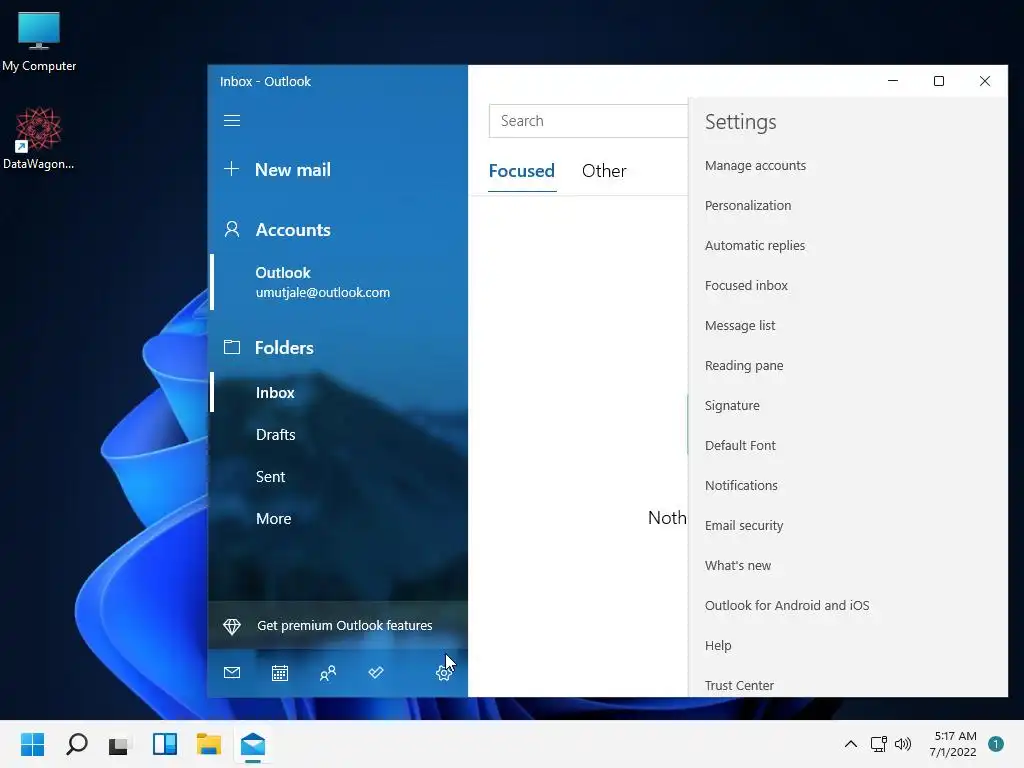This screenshot has height=768, width=1024.
Task: Open Focused inbox settings
Action: 746,285
